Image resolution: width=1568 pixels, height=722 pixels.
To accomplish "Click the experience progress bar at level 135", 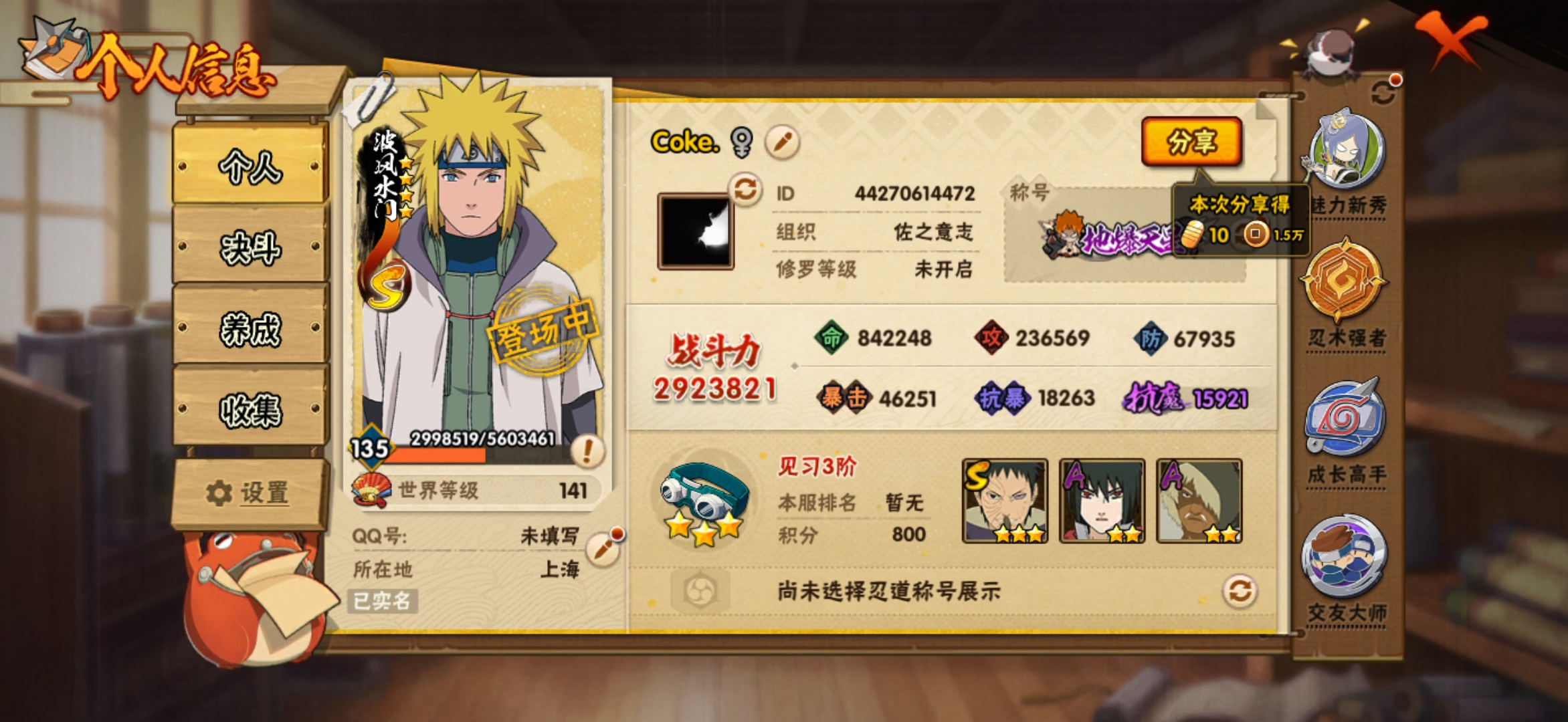I will point(473,455).
